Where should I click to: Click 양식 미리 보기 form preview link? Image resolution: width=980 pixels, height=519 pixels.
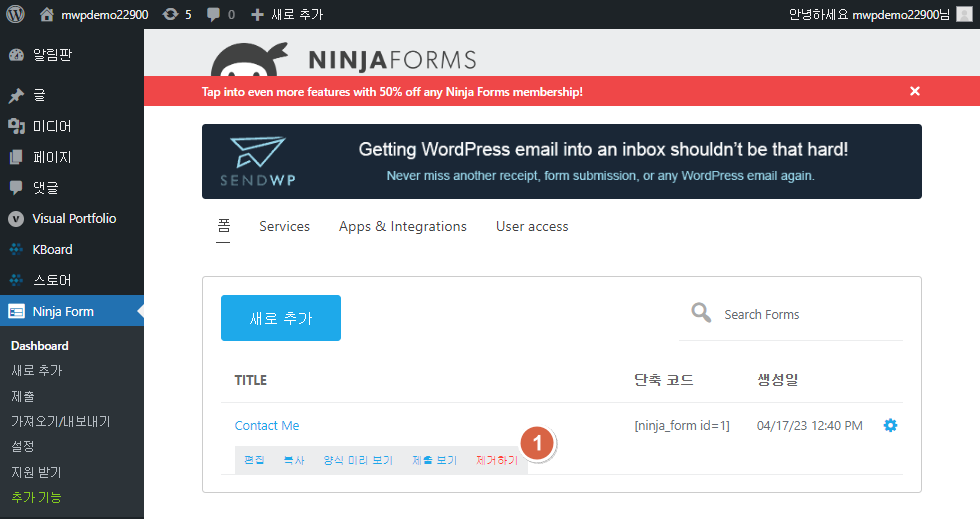(358, 460)
